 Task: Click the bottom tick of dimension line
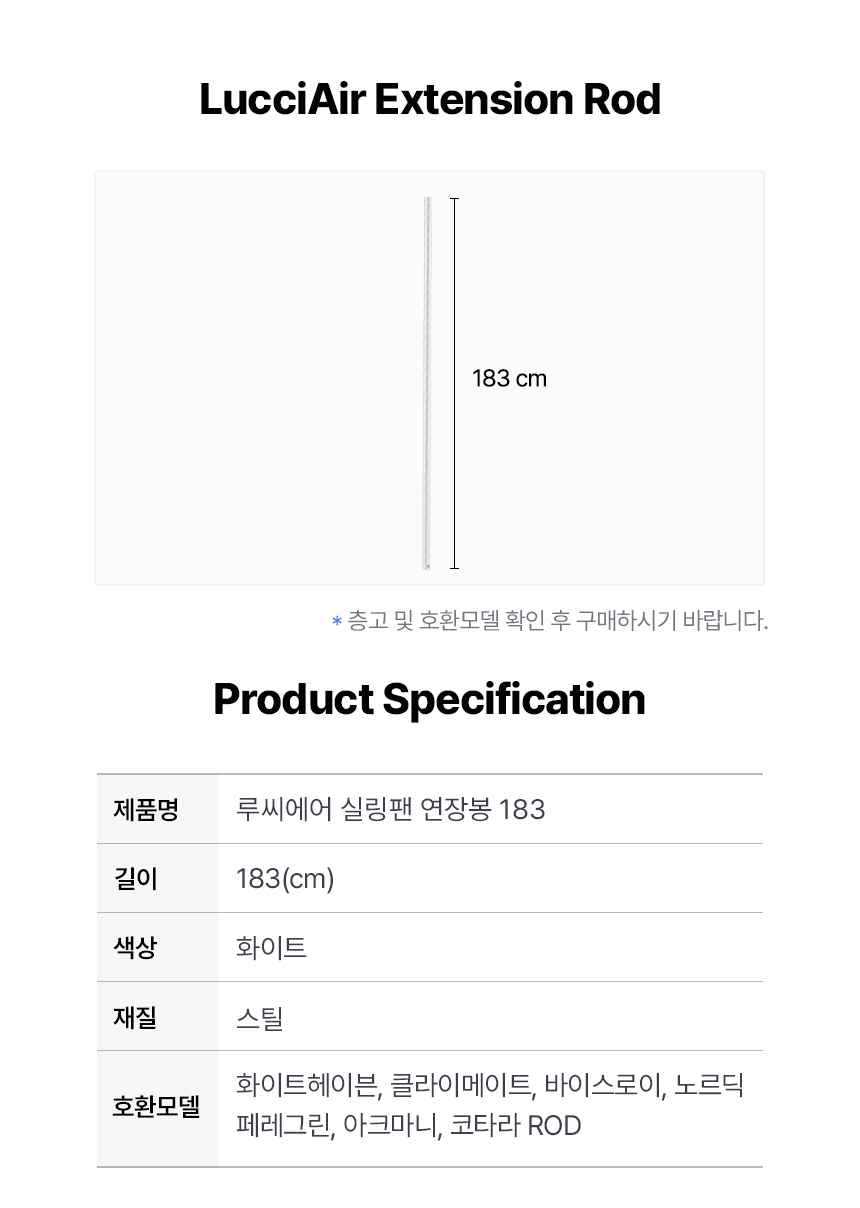pos(454,569)
